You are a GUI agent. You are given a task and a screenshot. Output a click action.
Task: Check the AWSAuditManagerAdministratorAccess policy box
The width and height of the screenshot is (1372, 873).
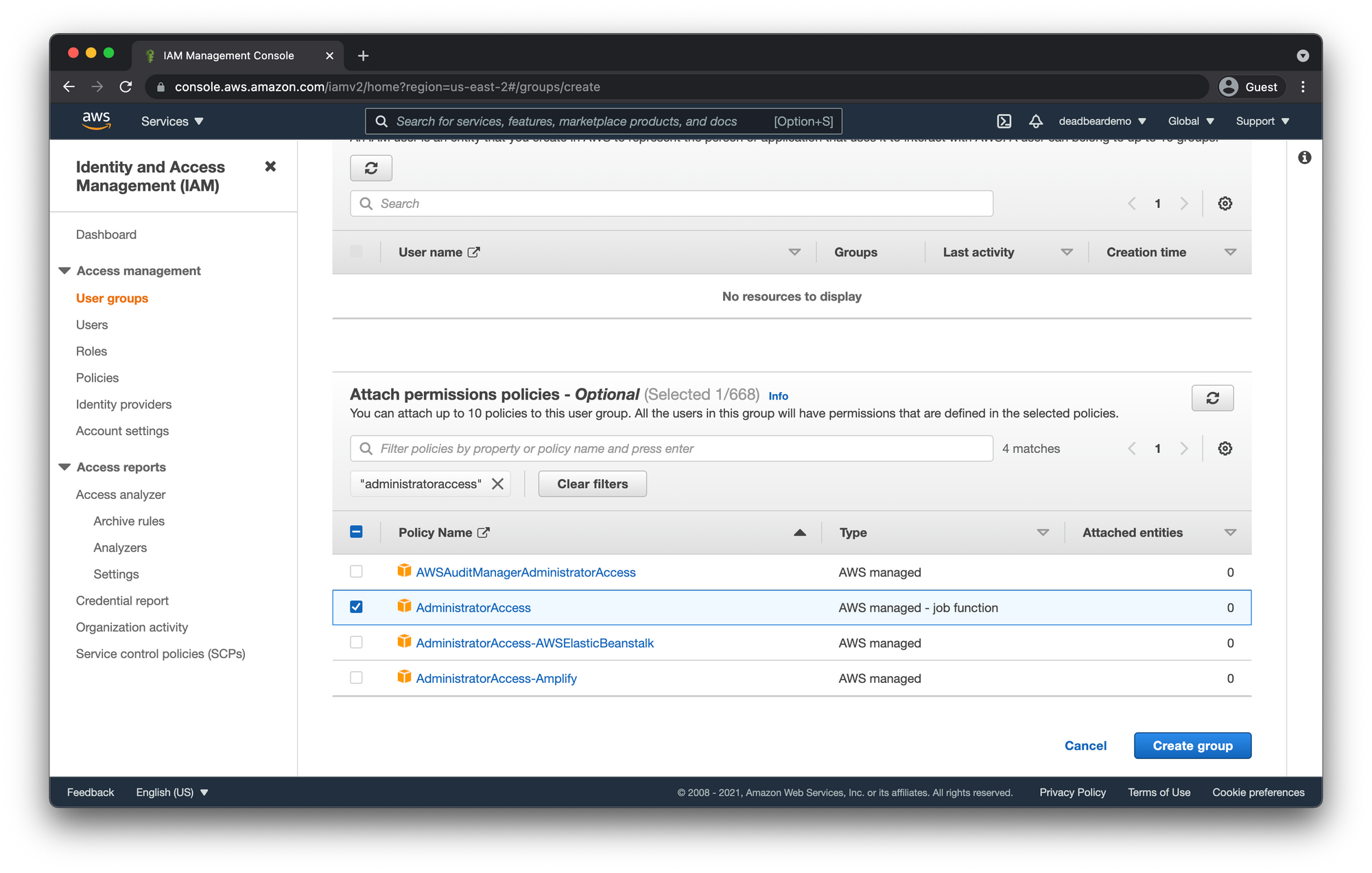coord(356,572)
